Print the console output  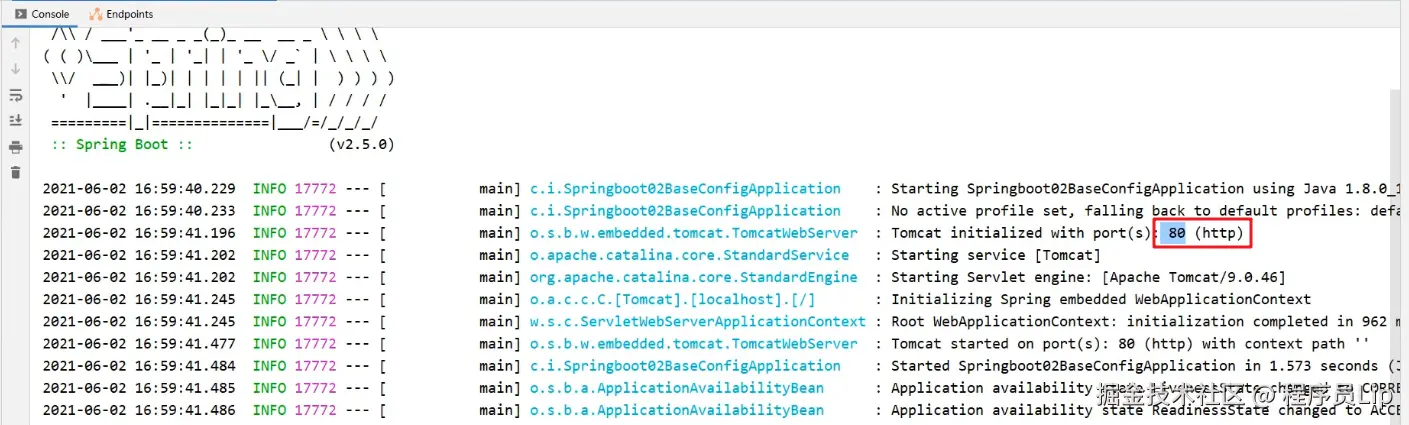(x=15, y=147)
